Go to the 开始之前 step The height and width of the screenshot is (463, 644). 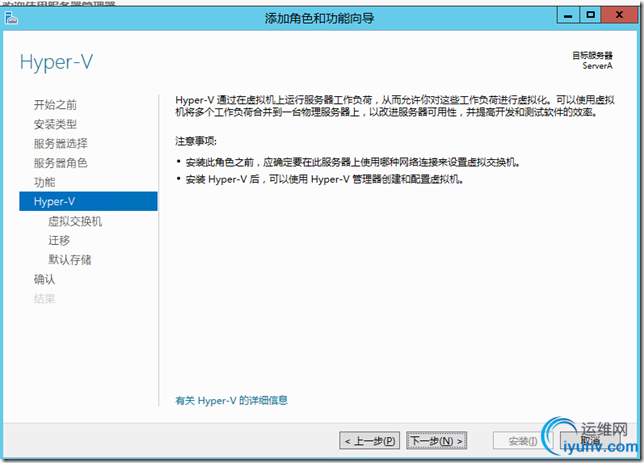pyautogui.click(x=55, y=105)
